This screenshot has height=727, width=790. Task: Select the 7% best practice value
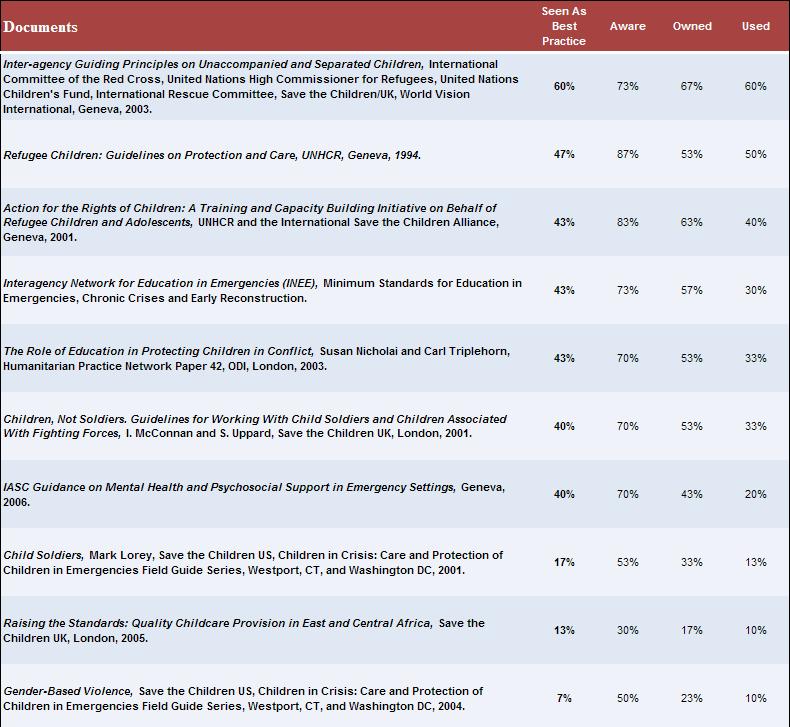pyautogui.click(x=564, y=698)
